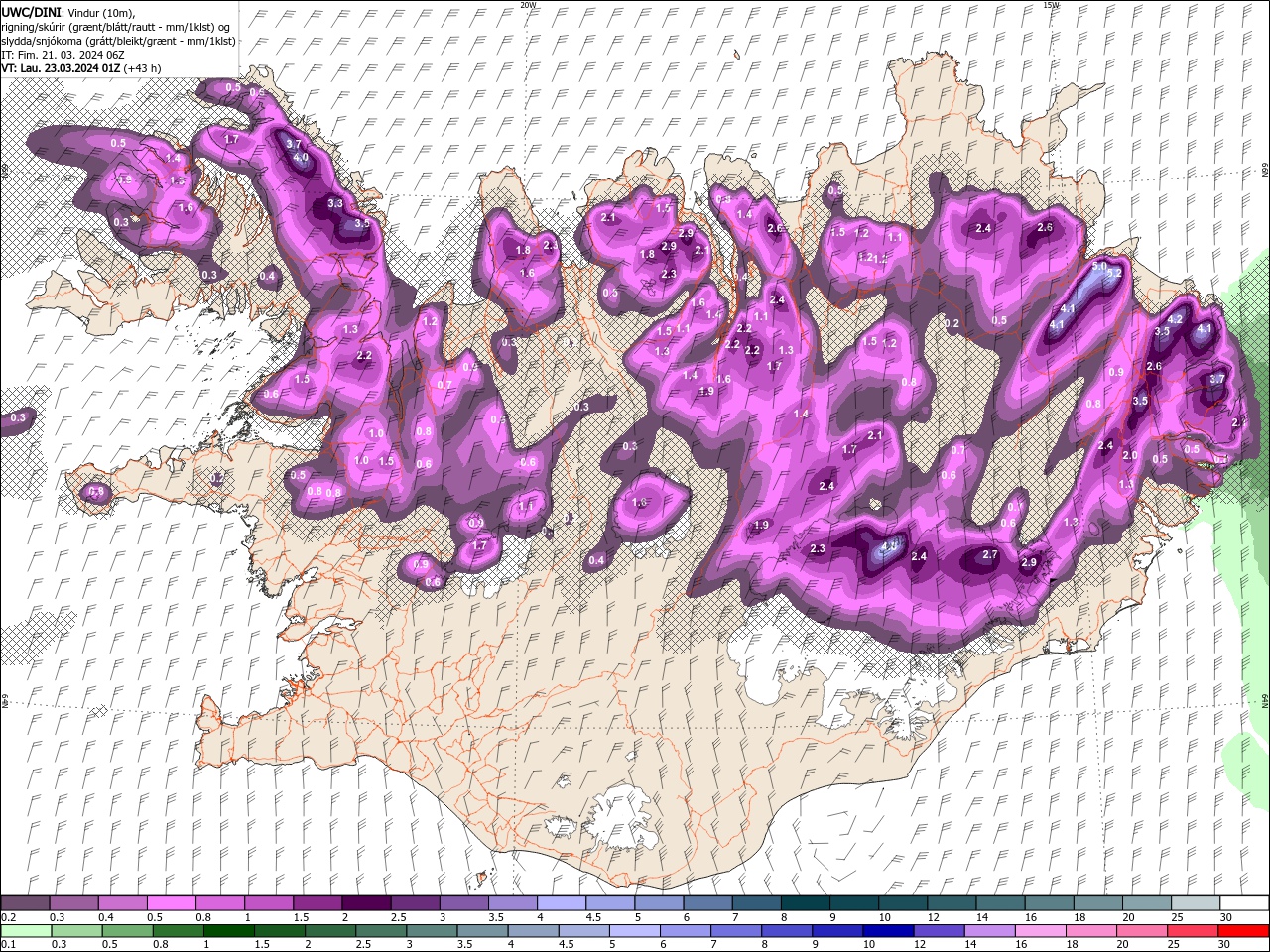This screenshot has height=952, width=1270.
Task: Click the 0.2 label under the snow legend
Action: [x=8, y=917]
